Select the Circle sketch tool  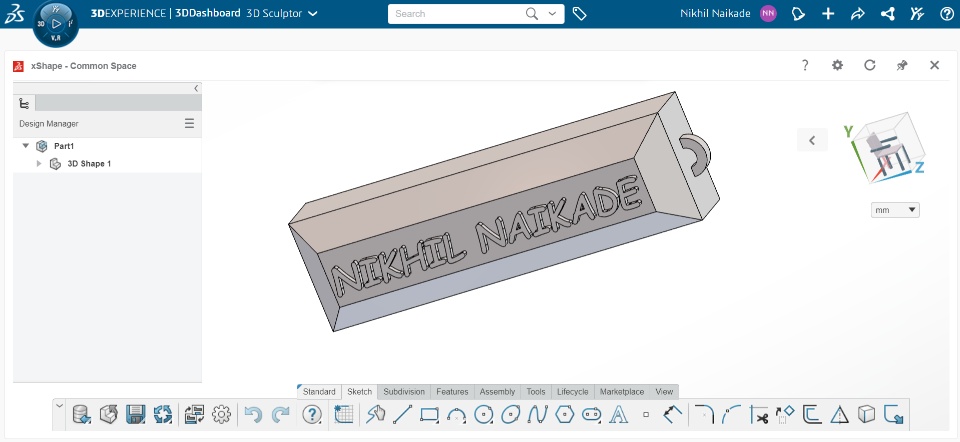[x=484, y=414]
